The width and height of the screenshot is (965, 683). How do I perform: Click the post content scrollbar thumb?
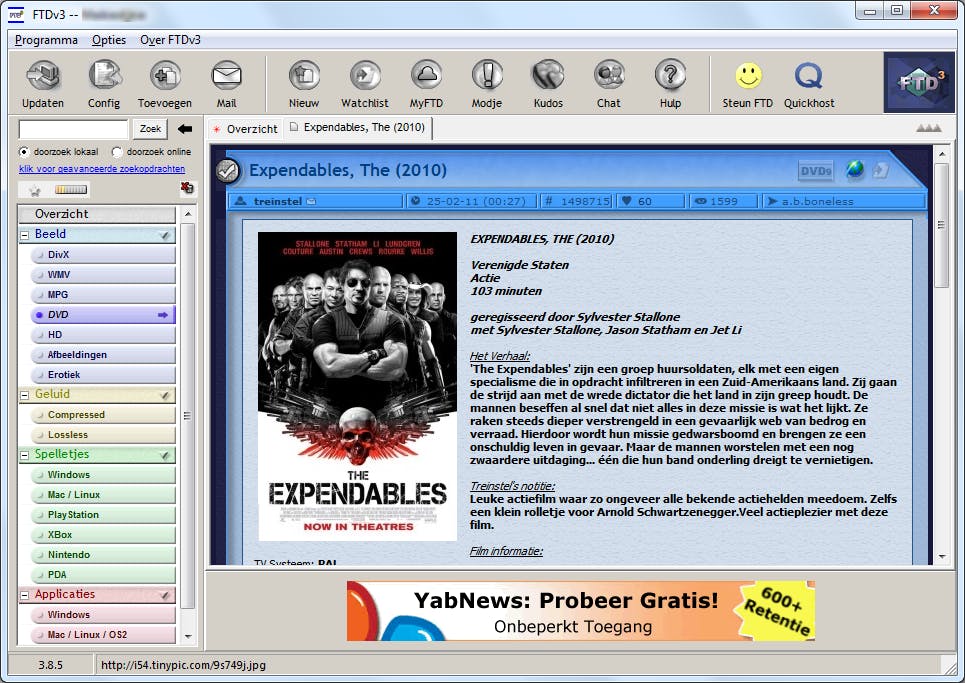coord(941,225)
